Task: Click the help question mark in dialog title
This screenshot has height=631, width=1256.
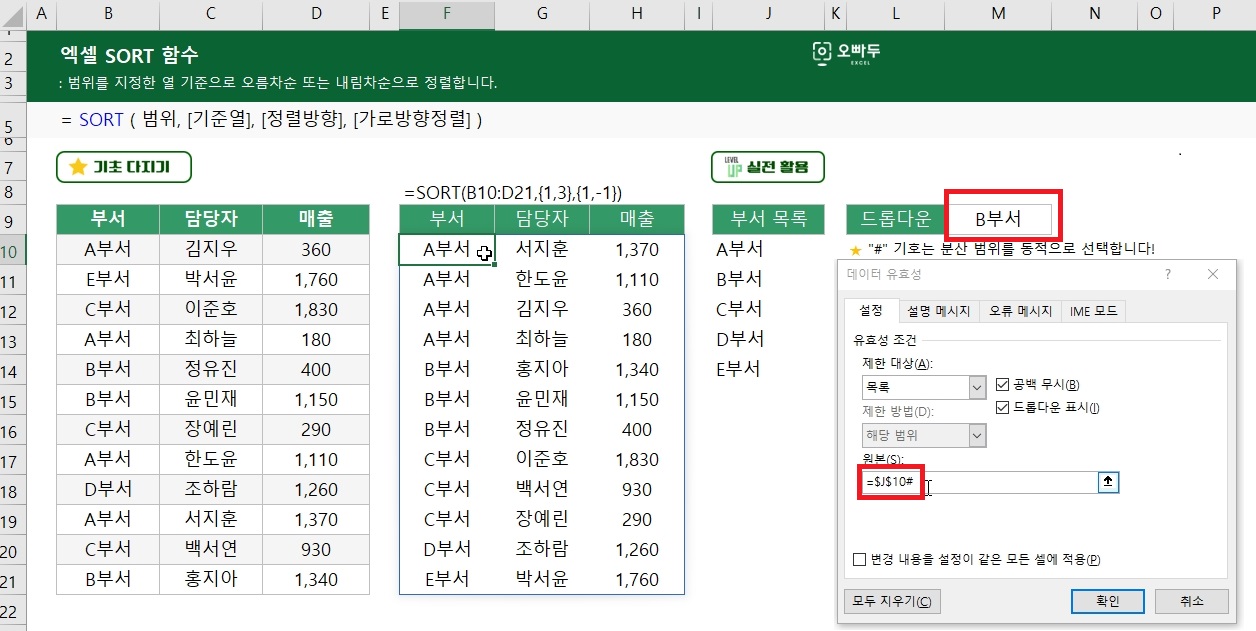Action: (x=1168, y=273)
